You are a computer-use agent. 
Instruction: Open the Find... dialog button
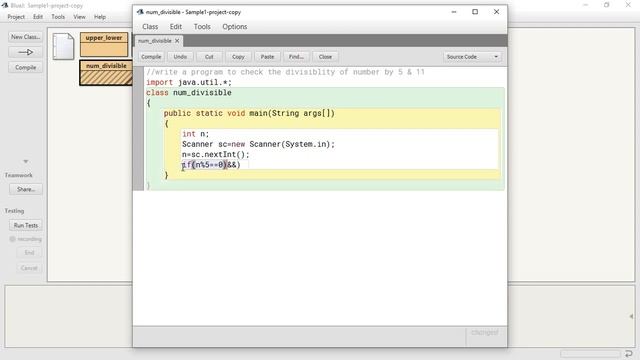pos(296,57)
